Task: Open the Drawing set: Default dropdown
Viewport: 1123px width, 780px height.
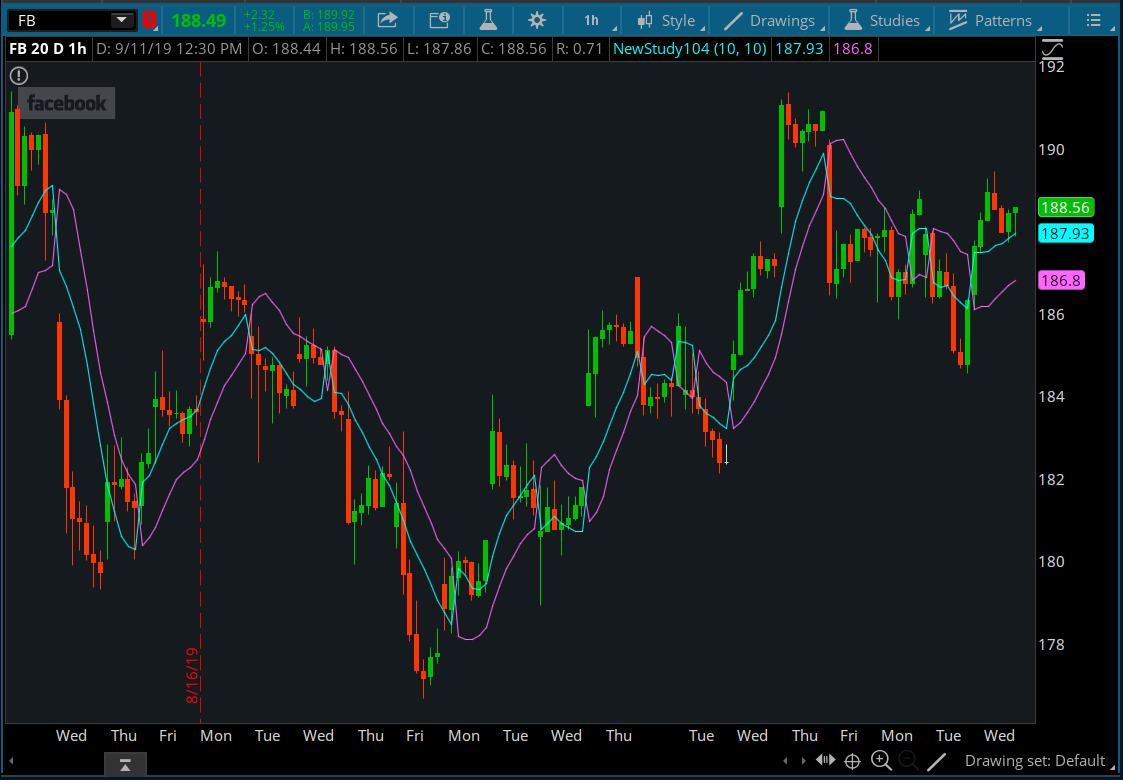Action: pyautogui.click(x=1034, y=761)
